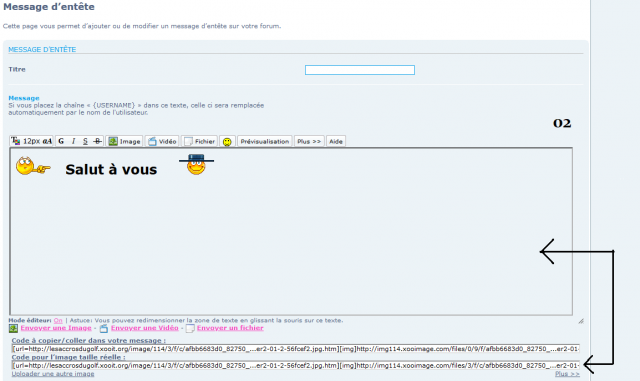Grab the textarea resize handle corner

pyautogui.click(x=581, y=321)
